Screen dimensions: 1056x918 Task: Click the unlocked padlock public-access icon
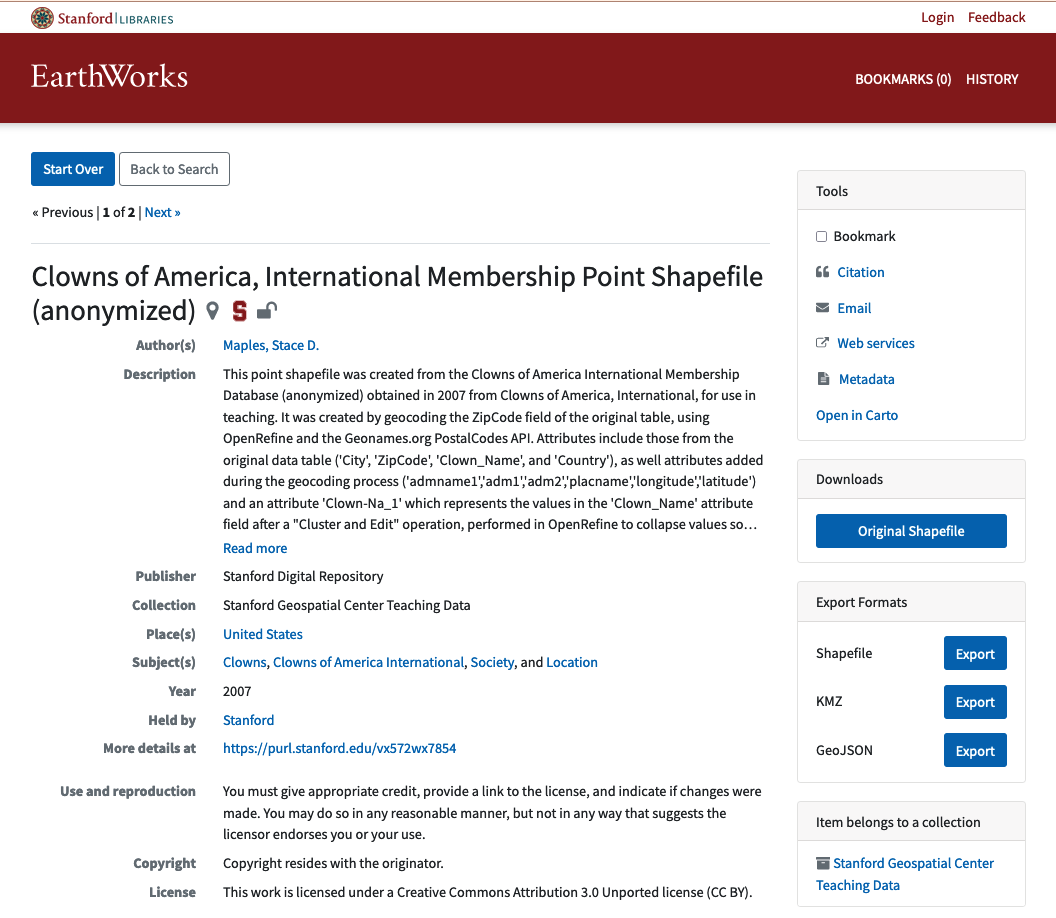point(267,310)
